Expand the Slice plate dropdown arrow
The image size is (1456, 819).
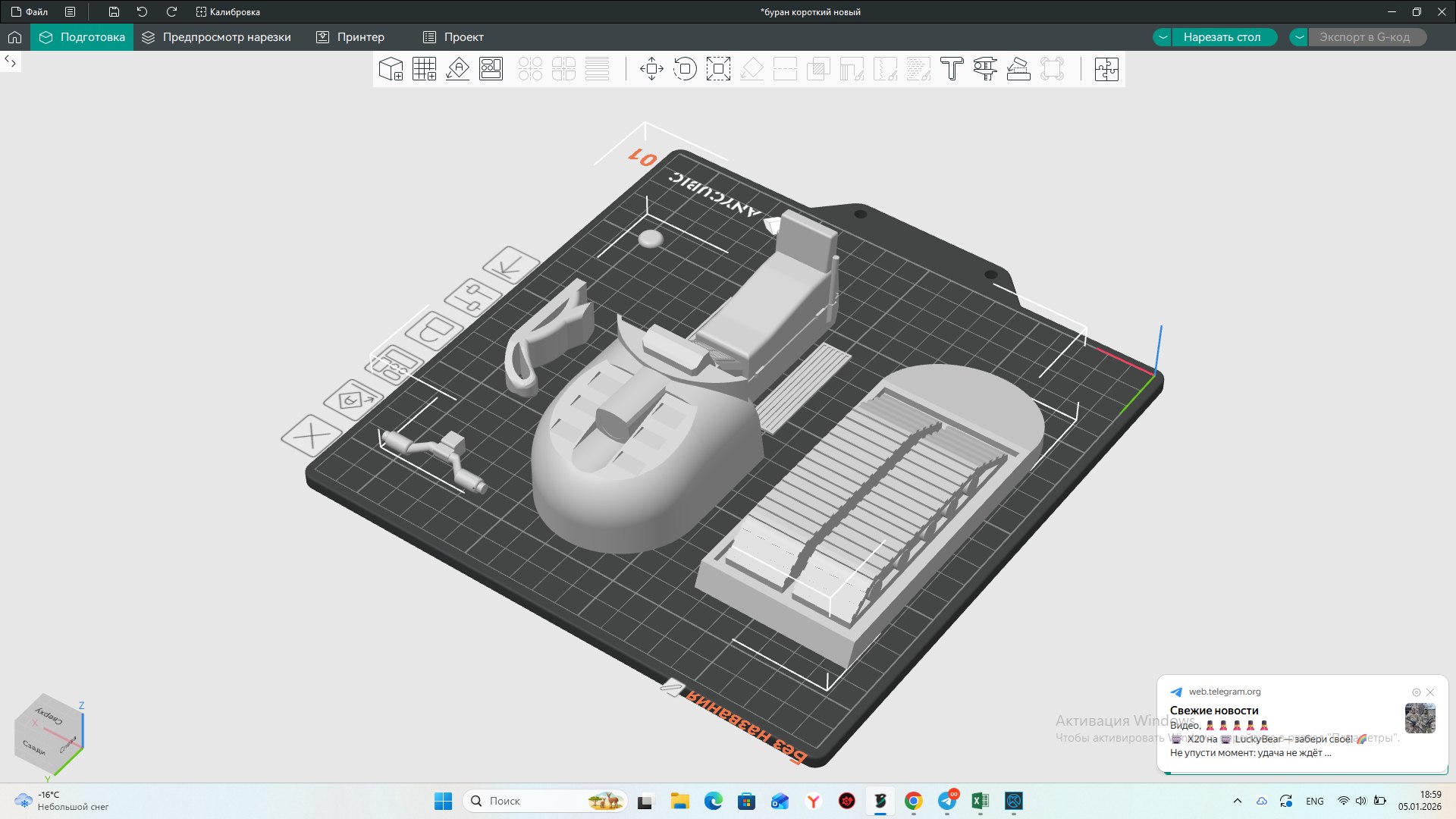pyautogui.click(x=1163, y=37)
